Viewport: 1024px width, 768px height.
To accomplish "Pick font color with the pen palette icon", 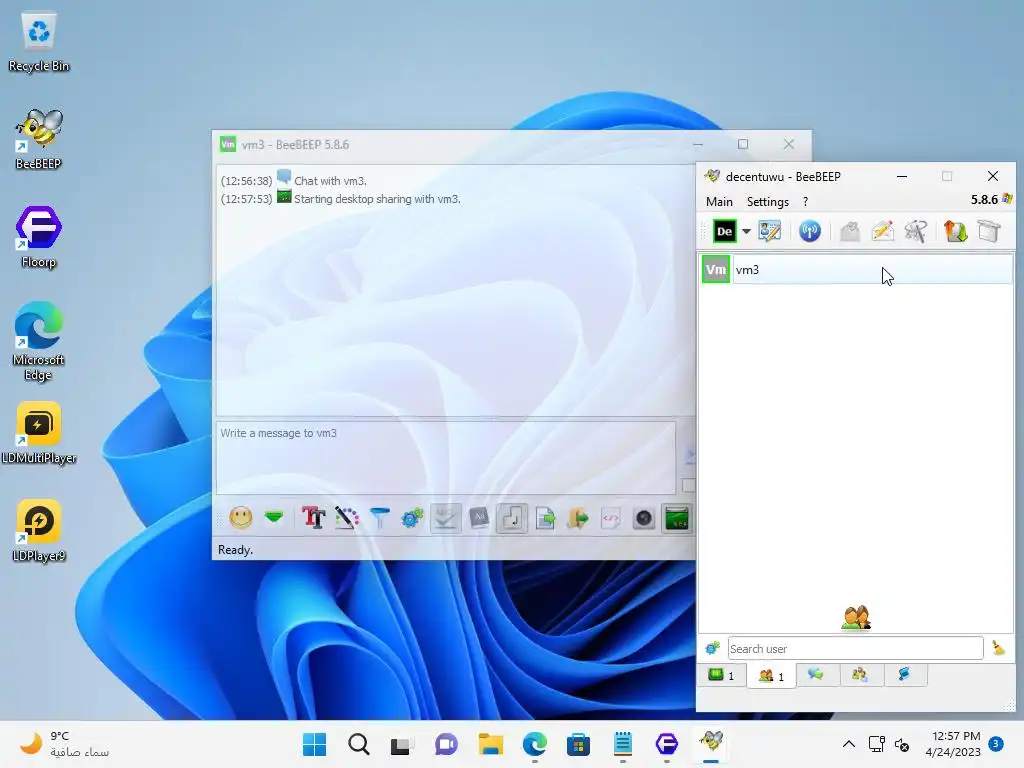I will pos(347,519).
